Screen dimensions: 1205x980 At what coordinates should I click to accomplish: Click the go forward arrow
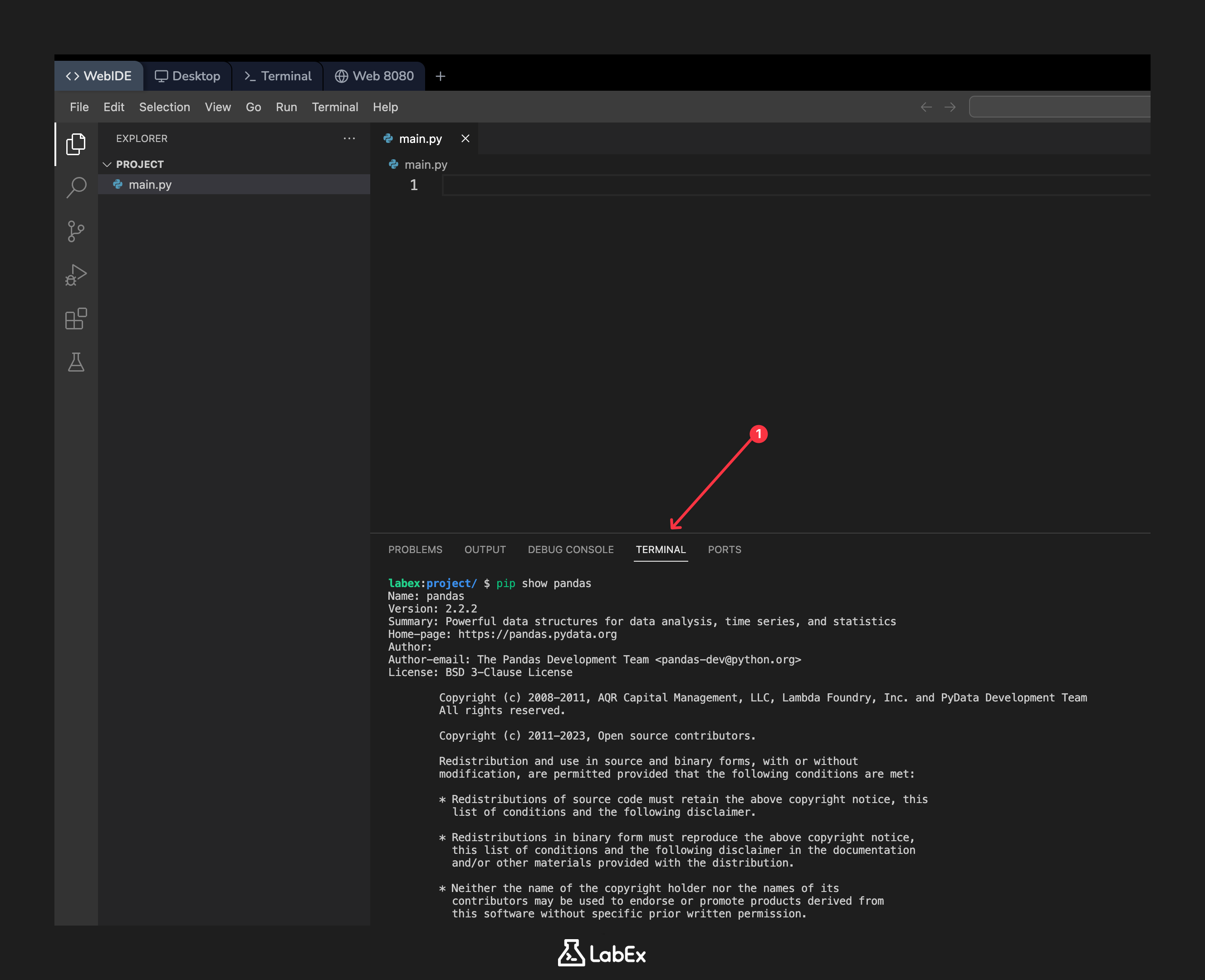tap(950, 107)
